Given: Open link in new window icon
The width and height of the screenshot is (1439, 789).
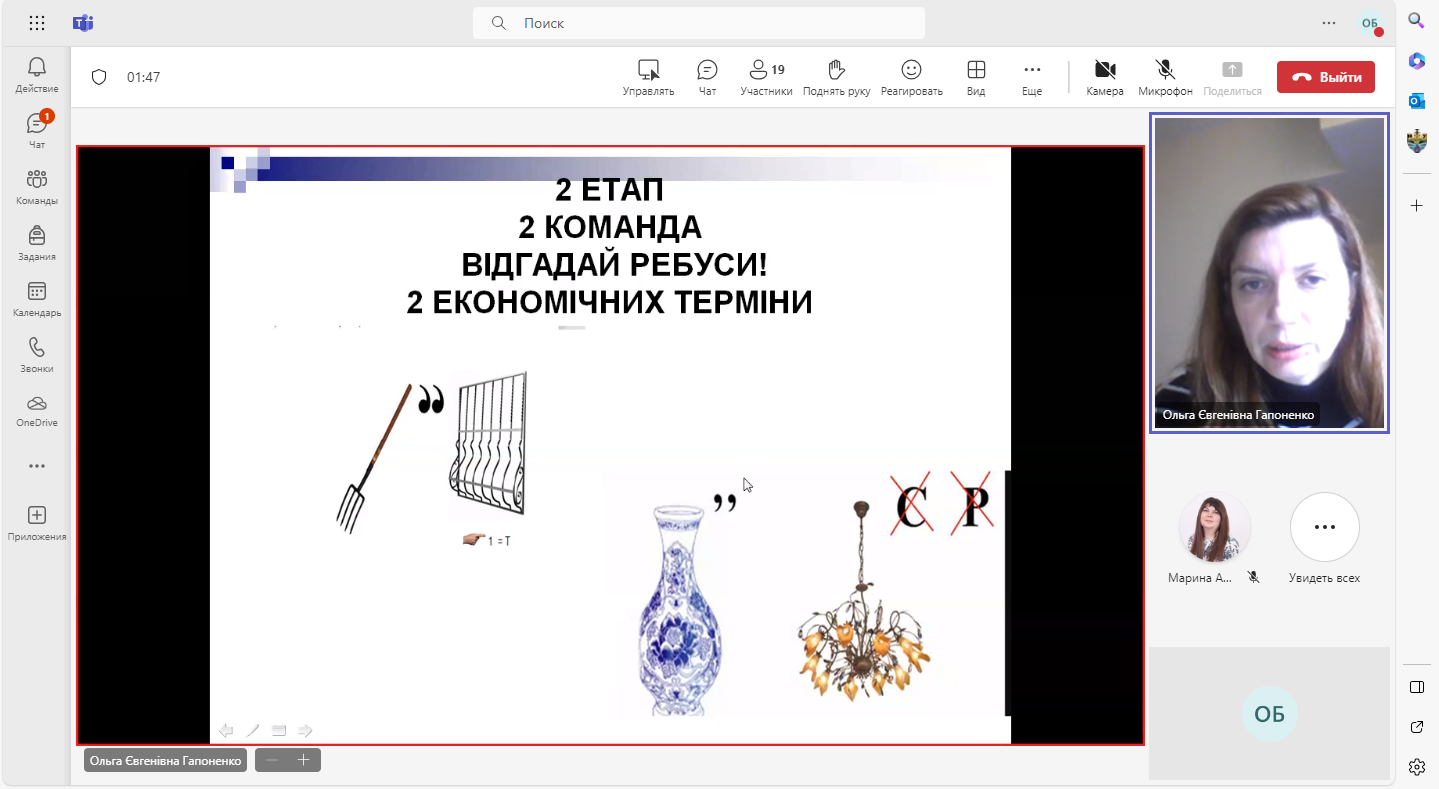Looking at the screenshot, I should coord(1416,727).
